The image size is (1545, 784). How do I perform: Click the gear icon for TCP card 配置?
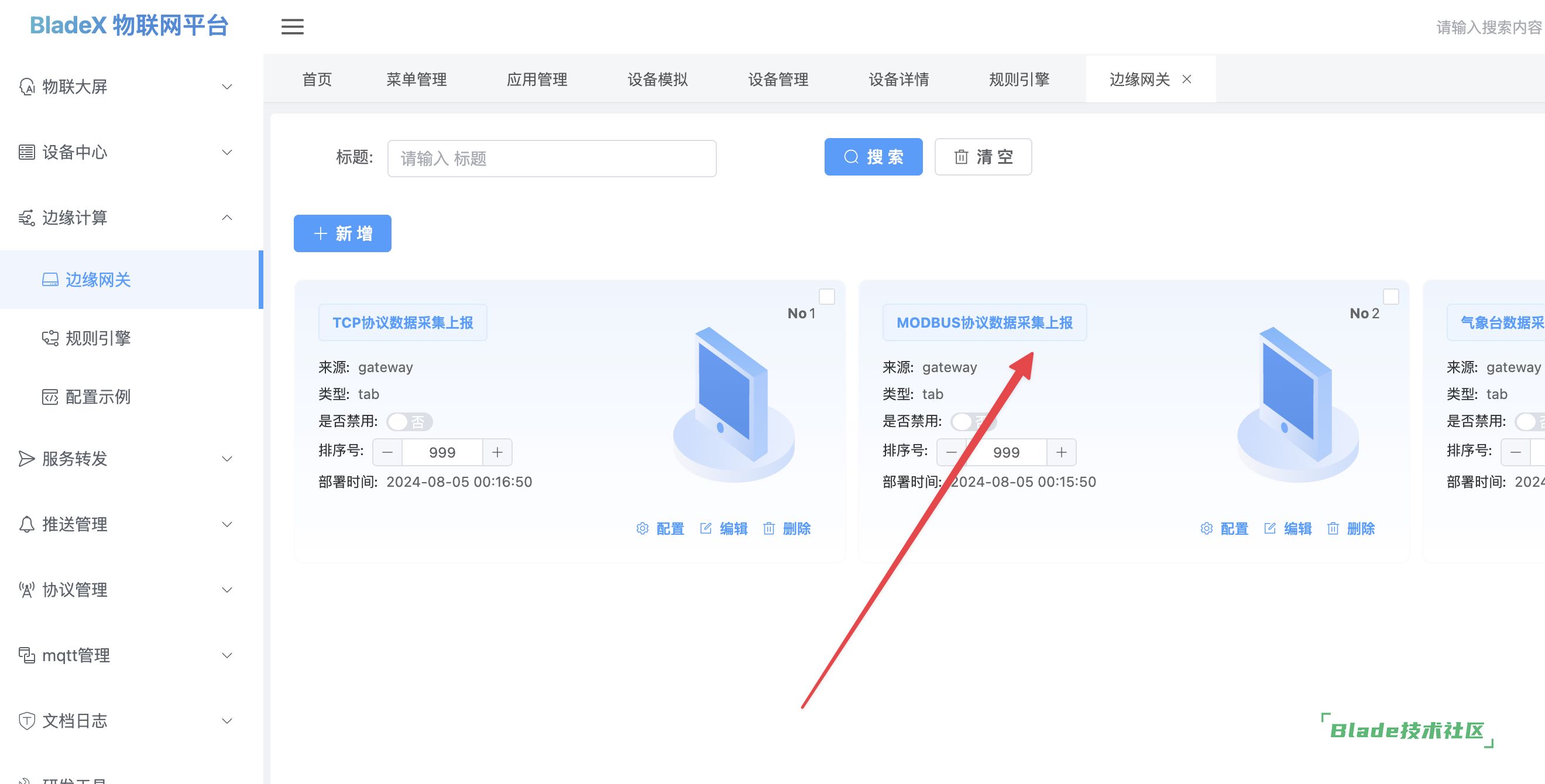point(643,528)
